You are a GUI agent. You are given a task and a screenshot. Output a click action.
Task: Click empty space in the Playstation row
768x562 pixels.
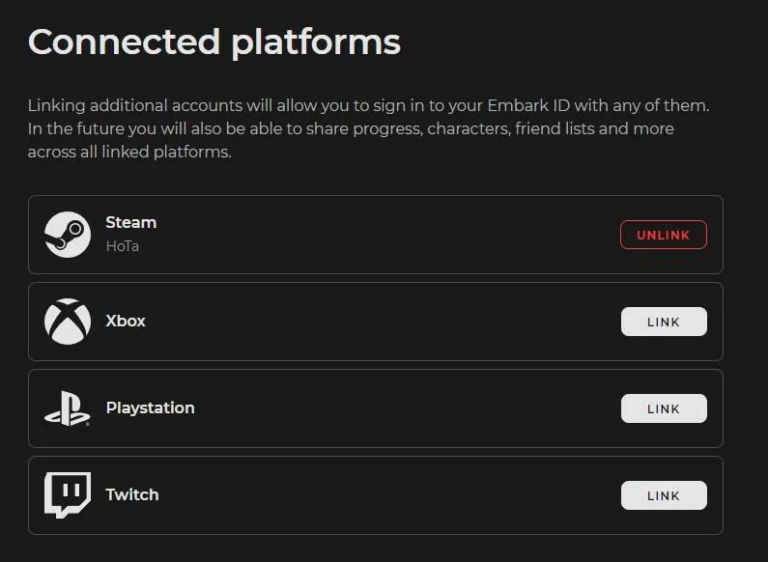click(400, 408)
